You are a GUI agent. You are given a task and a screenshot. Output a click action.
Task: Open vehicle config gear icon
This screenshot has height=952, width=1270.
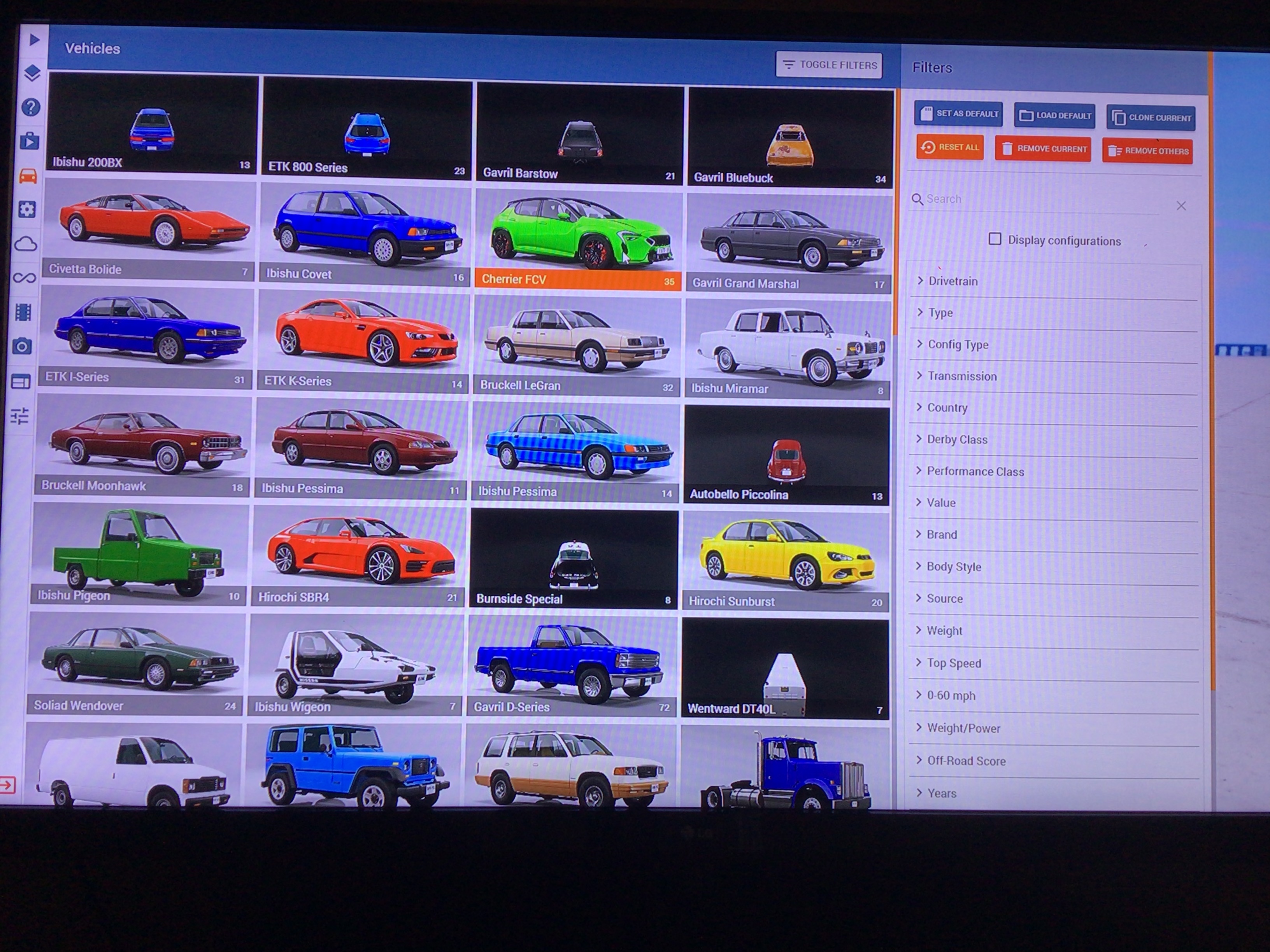click(27, 210)
